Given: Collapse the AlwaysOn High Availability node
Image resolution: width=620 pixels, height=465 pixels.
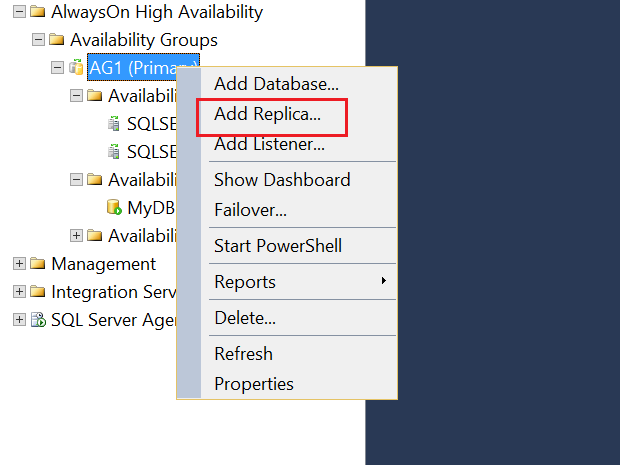Looking at the screenshot, I should pyautogui.click(x=19, y=13).
